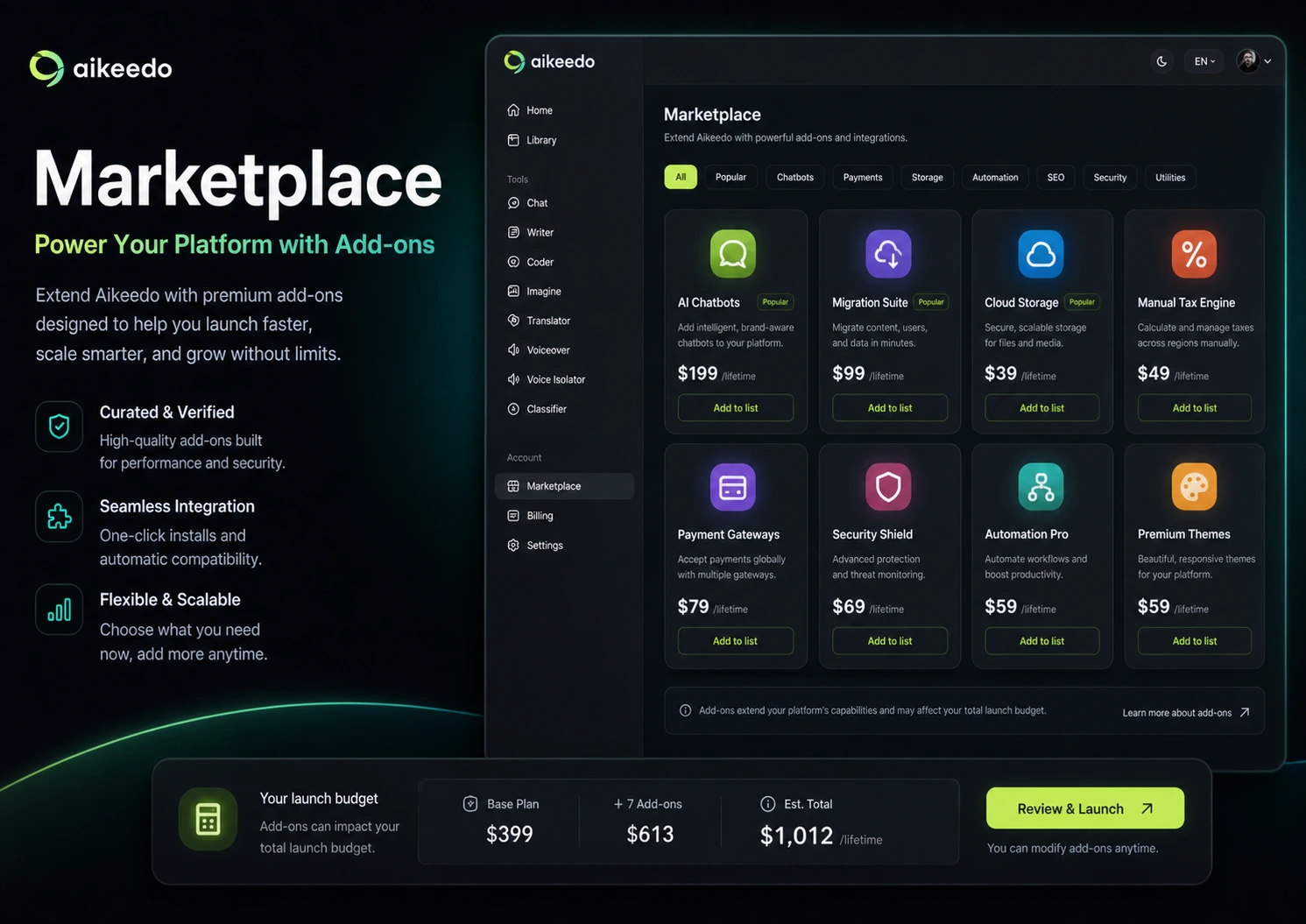Screen dimensions: 1306x924
Task: Open the Library page
Action: [532, 140]
